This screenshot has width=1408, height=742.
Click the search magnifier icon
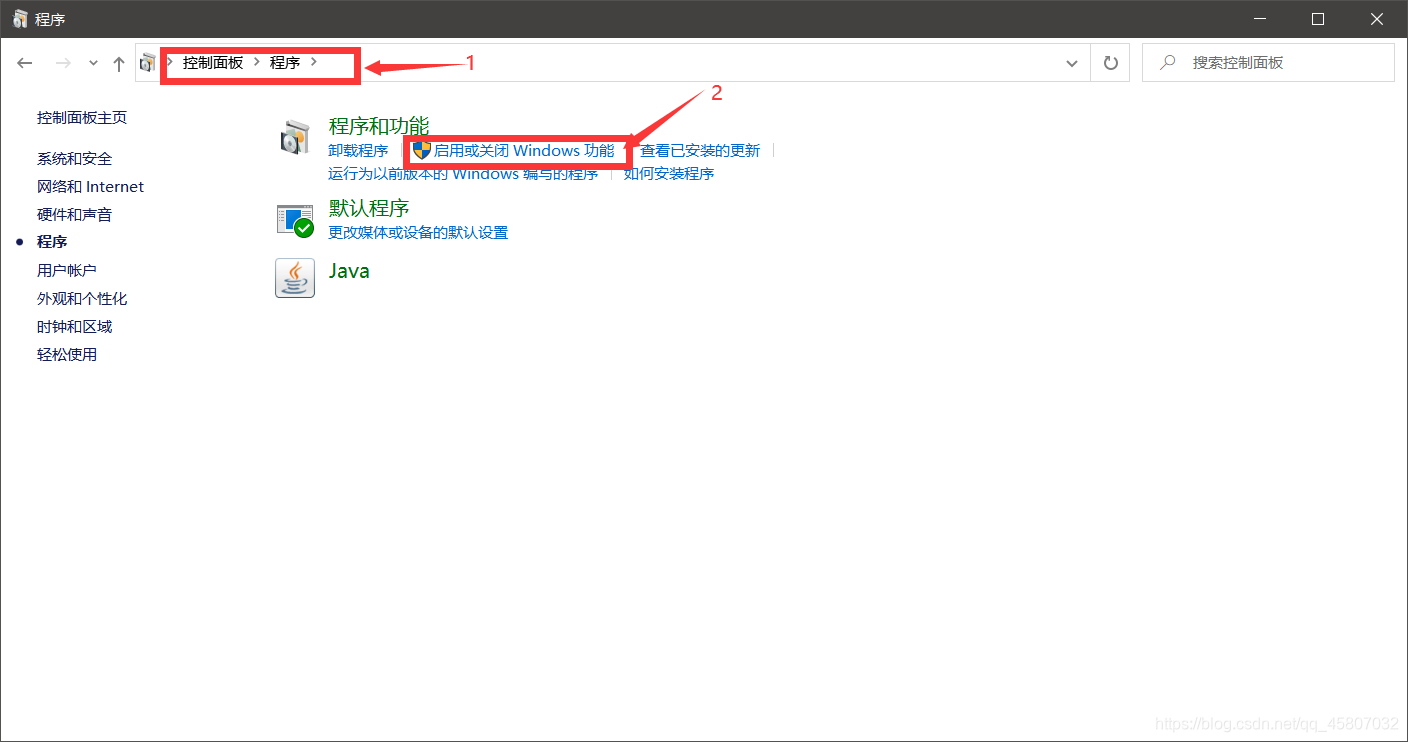[1167, 62]
